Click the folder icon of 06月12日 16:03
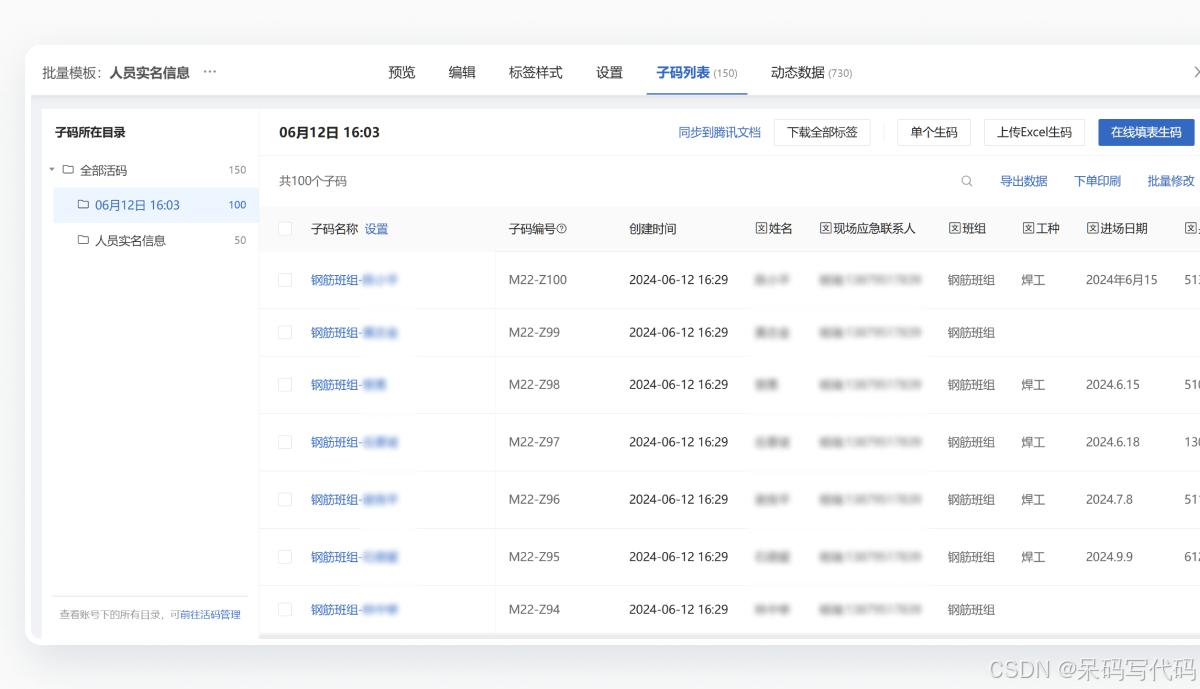Image resolution: width=1200 pixels, height=689 pixels. point(84,205)
